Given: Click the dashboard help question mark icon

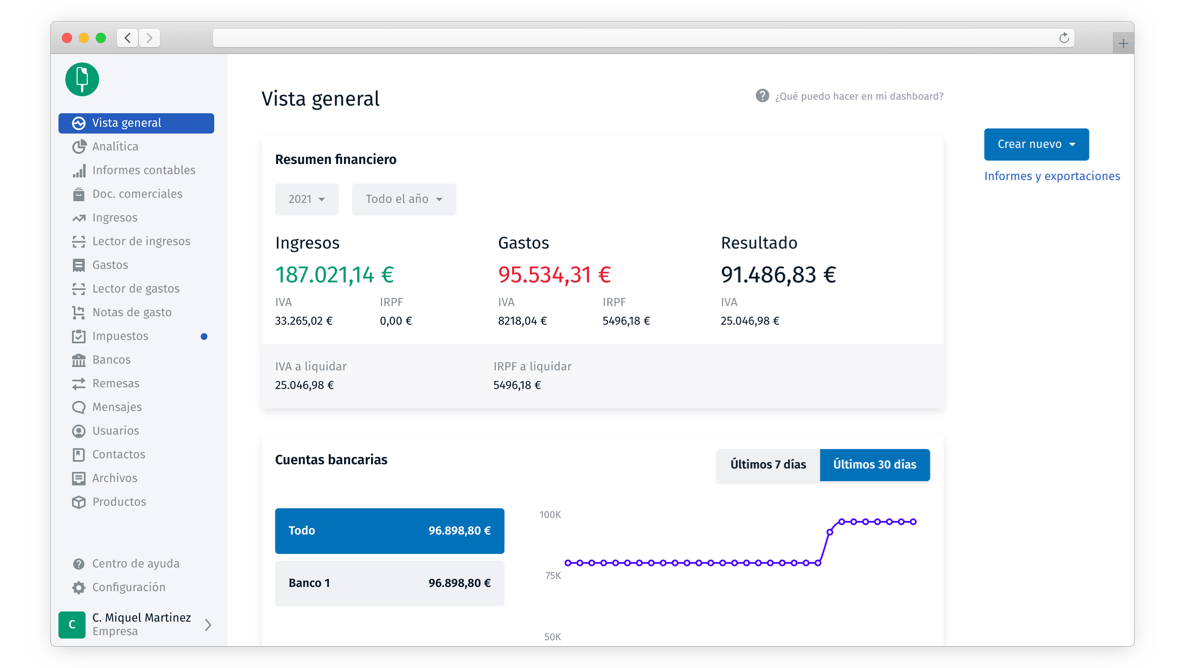Looking at the screenshot, I should point(762,96).
